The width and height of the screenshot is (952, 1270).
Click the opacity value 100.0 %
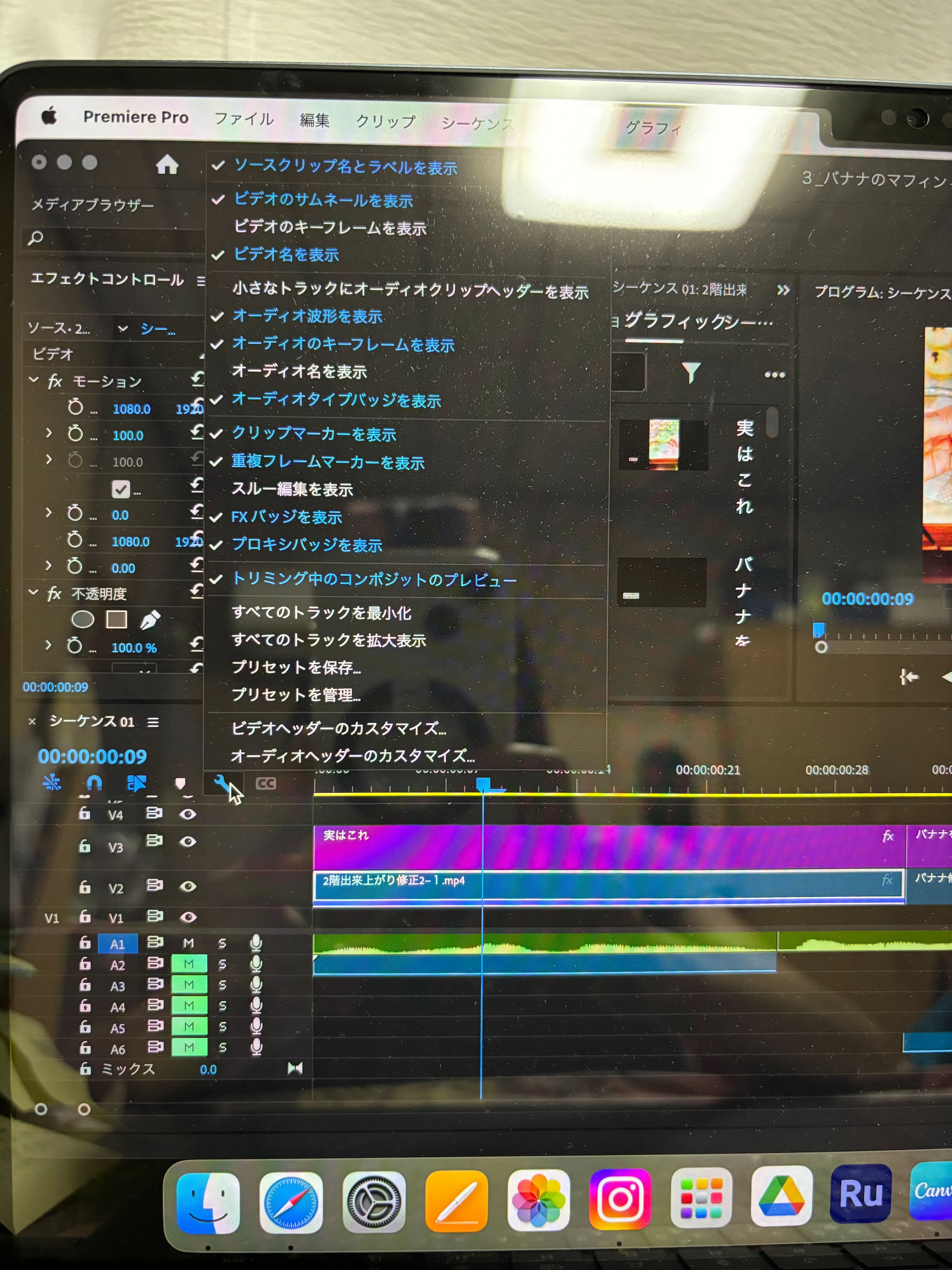134,648
